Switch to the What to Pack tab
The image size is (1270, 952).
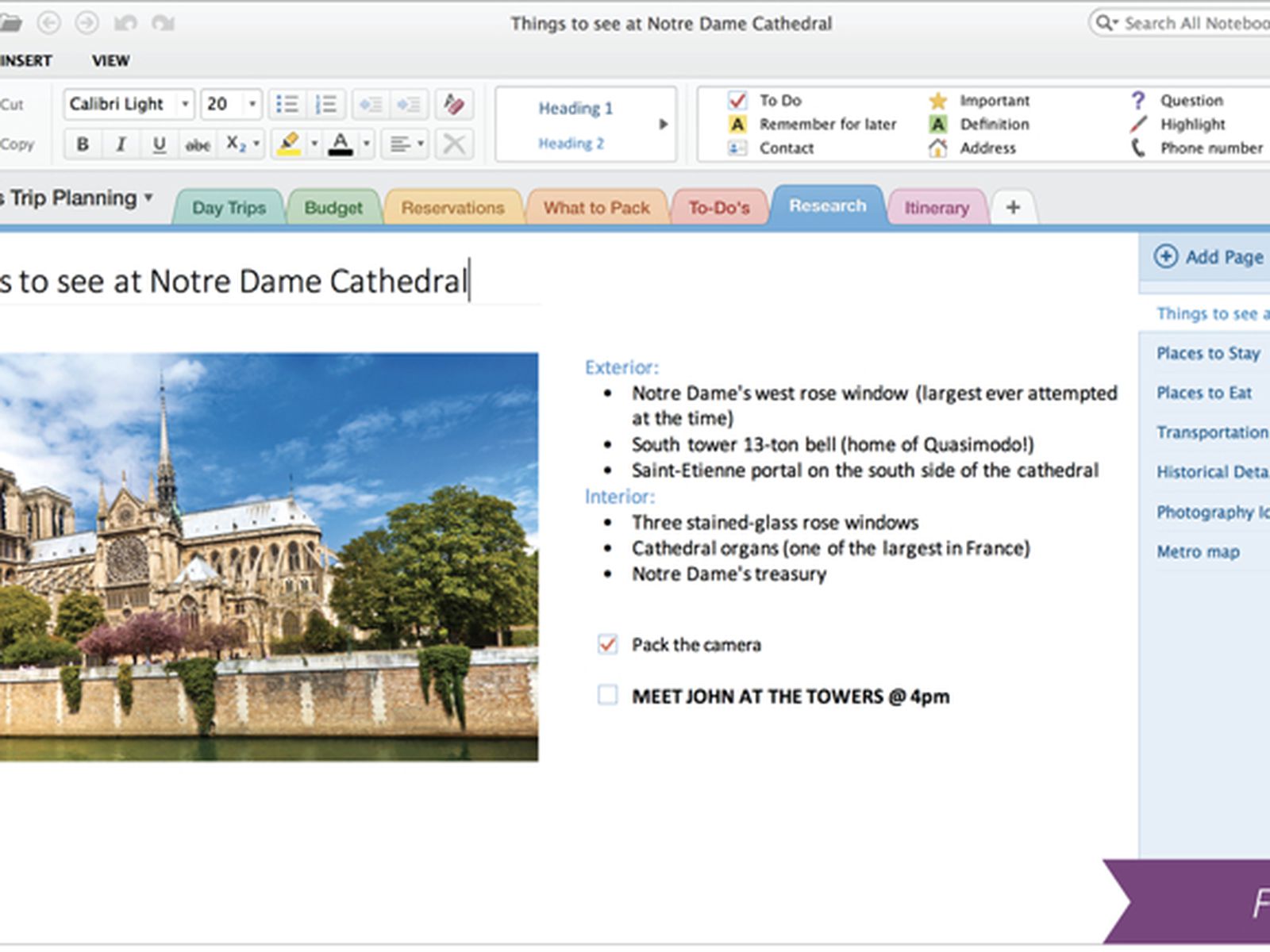597,208
